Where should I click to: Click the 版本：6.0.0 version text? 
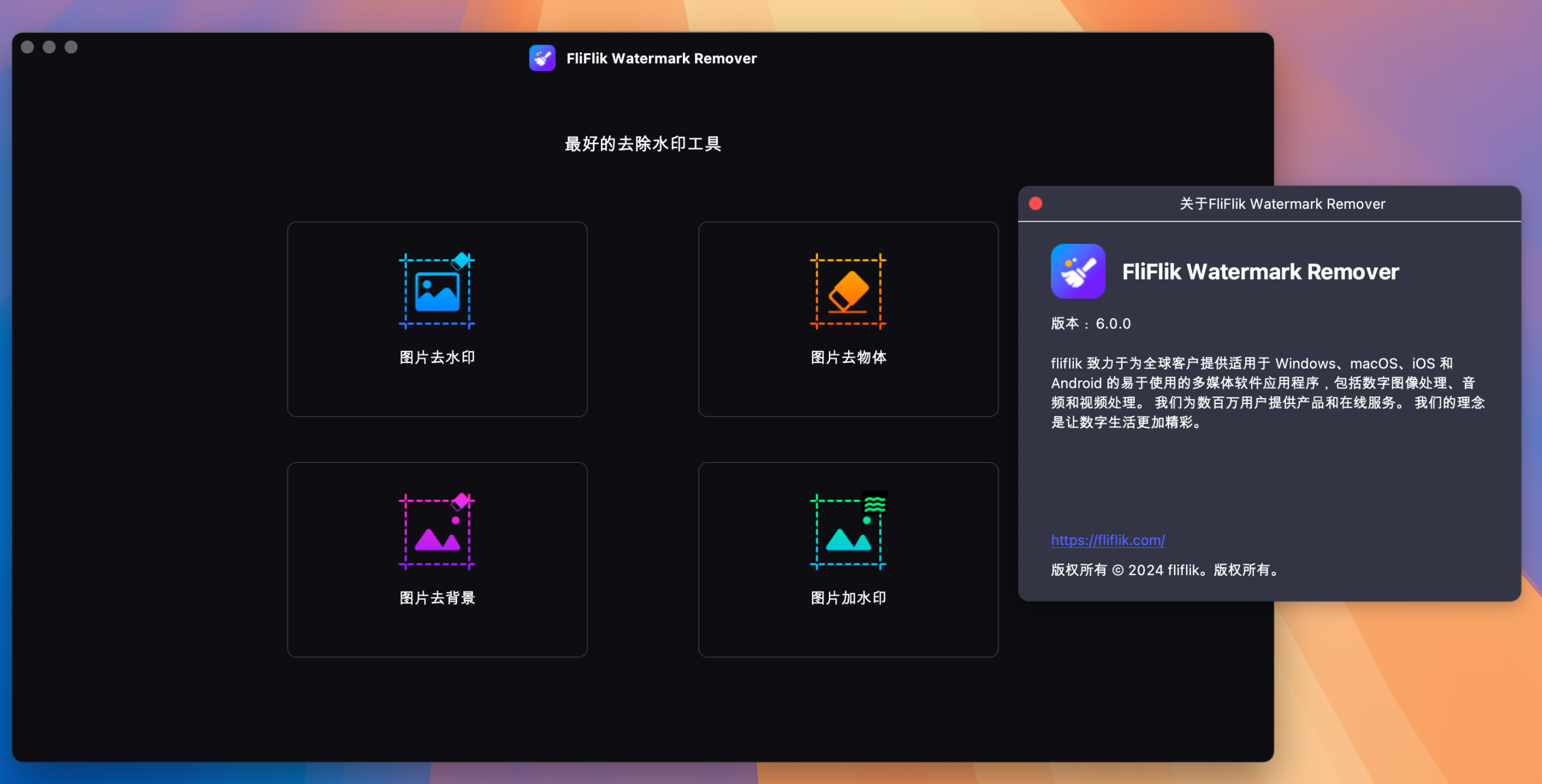coord(1091,323)
